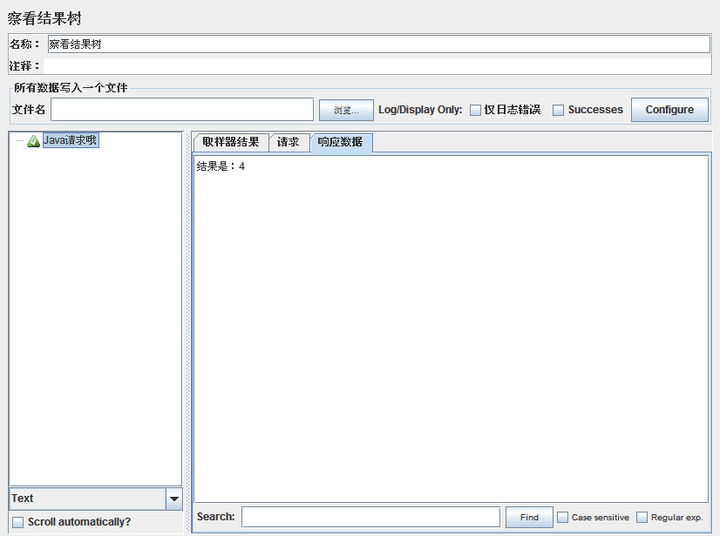Screen dimensions: 720x536
Task: Tick the Regular exp. checkbox
Action: pos(642,517)
